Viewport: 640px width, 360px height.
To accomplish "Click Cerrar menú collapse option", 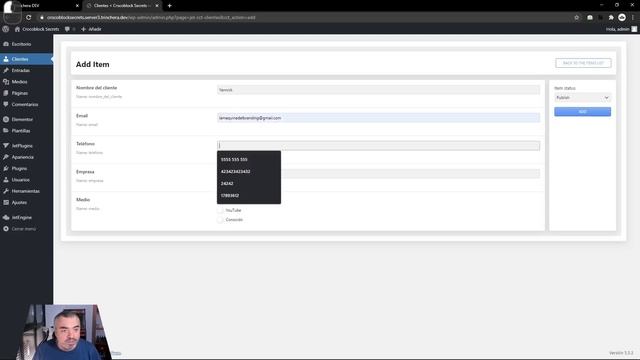I will click(x=24, y=229).
